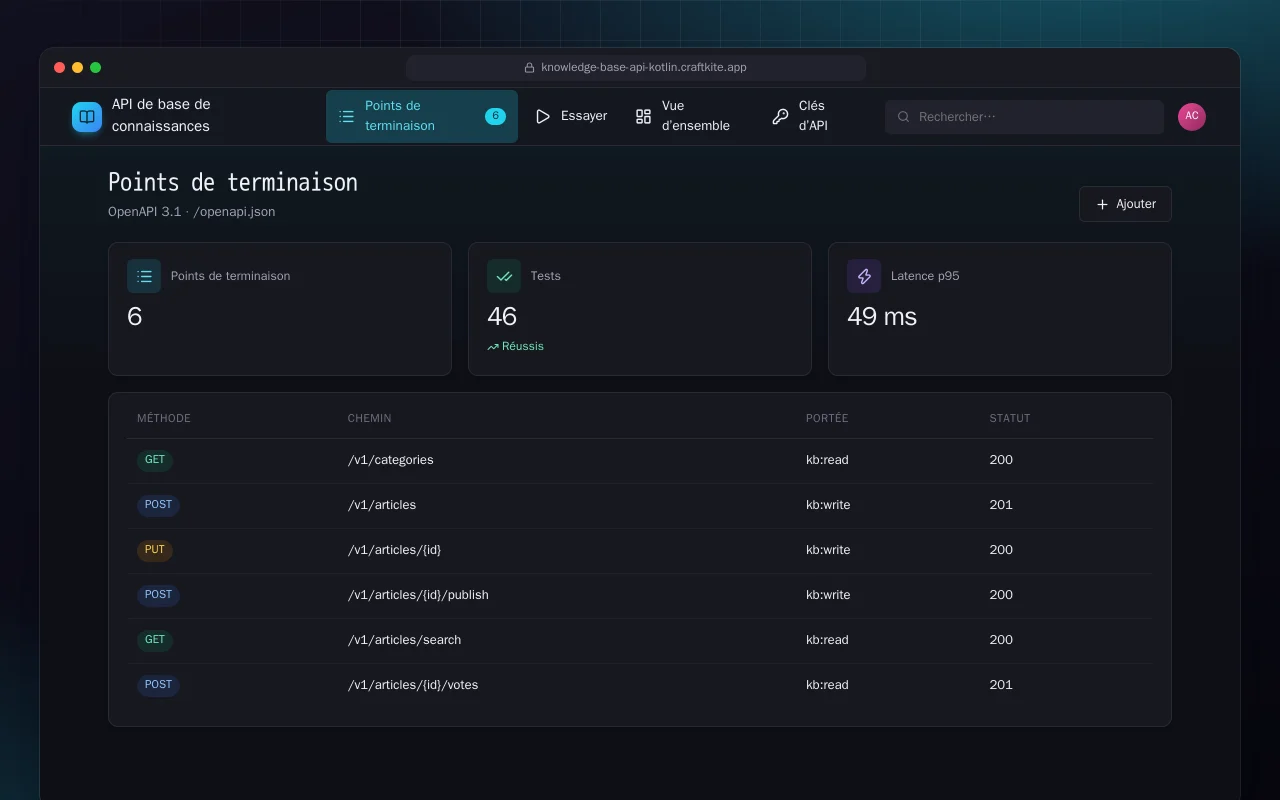The image size is (1280, 800).
Task: Click the double-check Tests card icon
Action: [504, 276]
